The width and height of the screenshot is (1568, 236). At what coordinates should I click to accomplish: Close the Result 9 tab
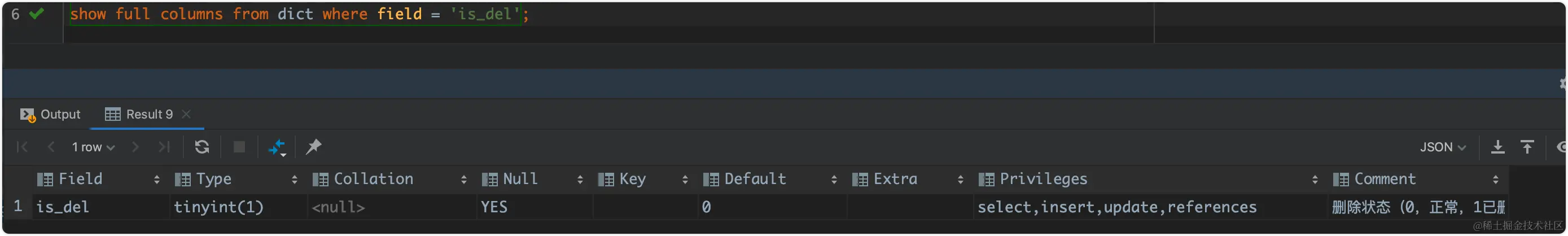[x=186, y=115]
